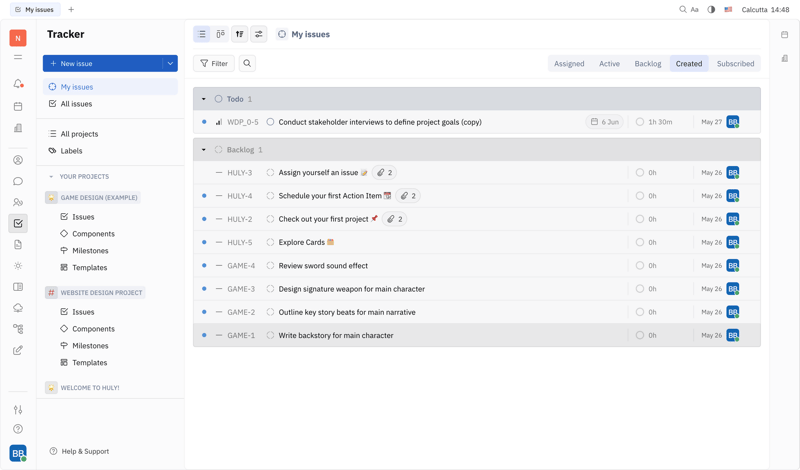Open the notifications inbox bell icon
The width and height of the screenshot is (800, 470).
18,84
